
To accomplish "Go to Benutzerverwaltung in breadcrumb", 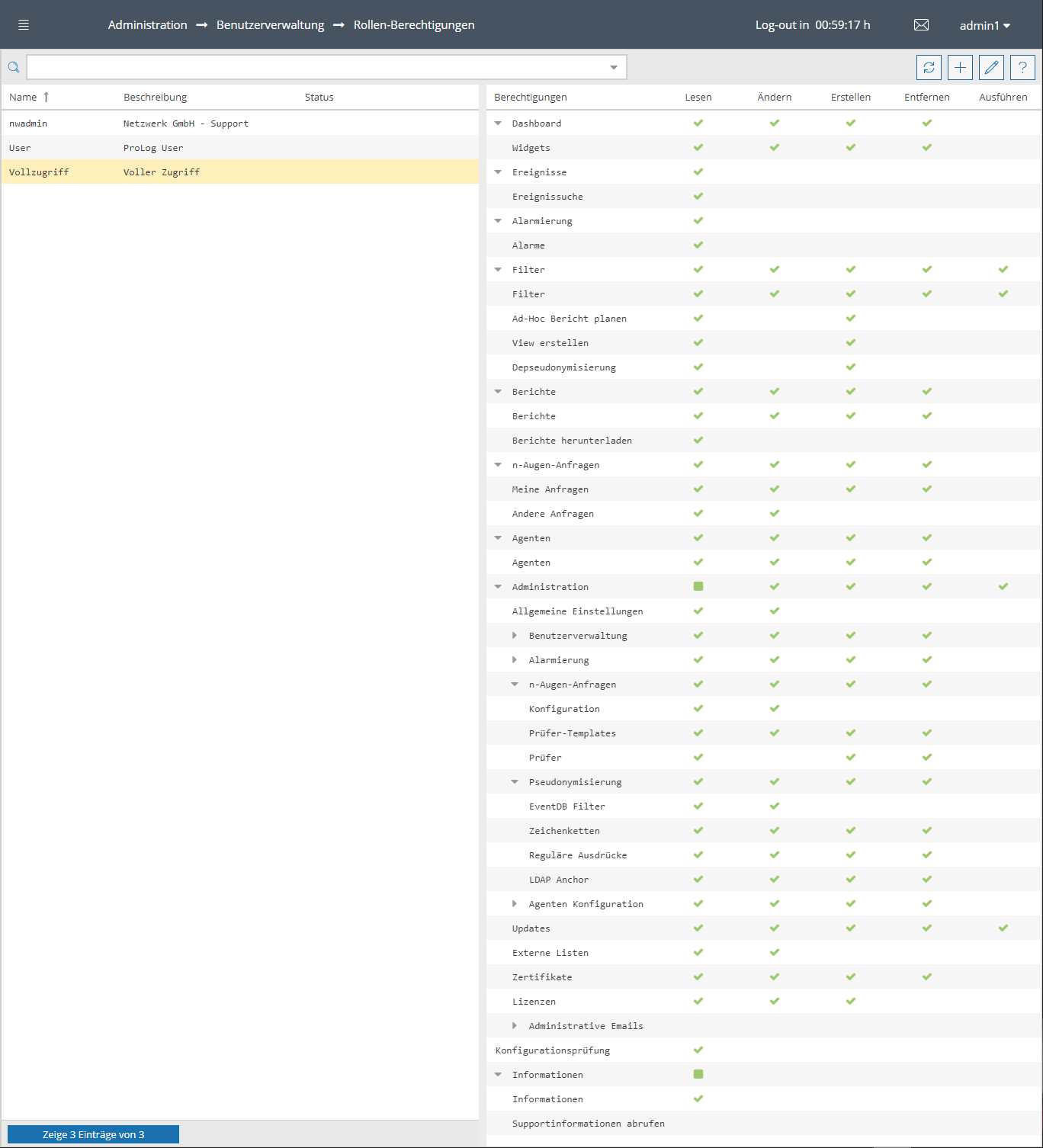I will tap(270, 25).
